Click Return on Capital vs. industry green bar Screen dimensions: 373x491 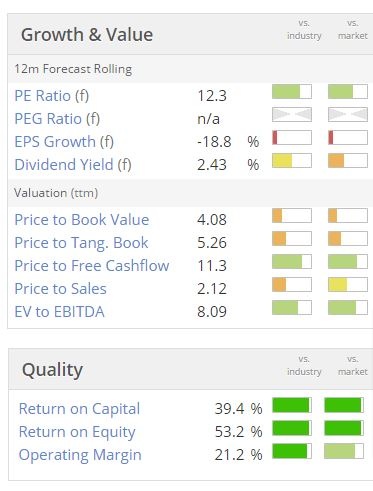(x=292, y=405)
